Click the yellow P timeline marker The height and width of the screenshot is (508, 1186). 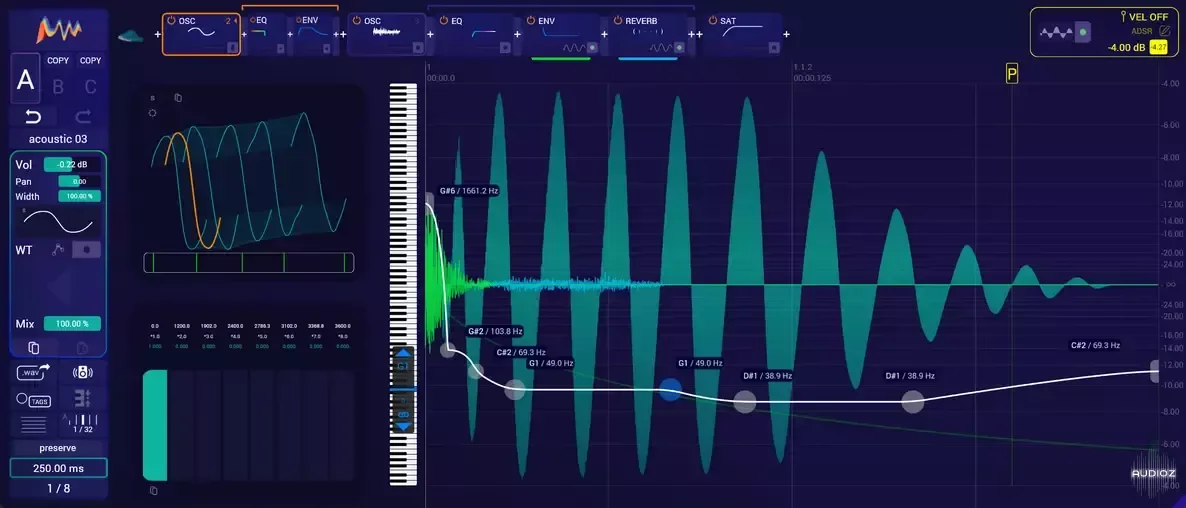pos(1012,74)
